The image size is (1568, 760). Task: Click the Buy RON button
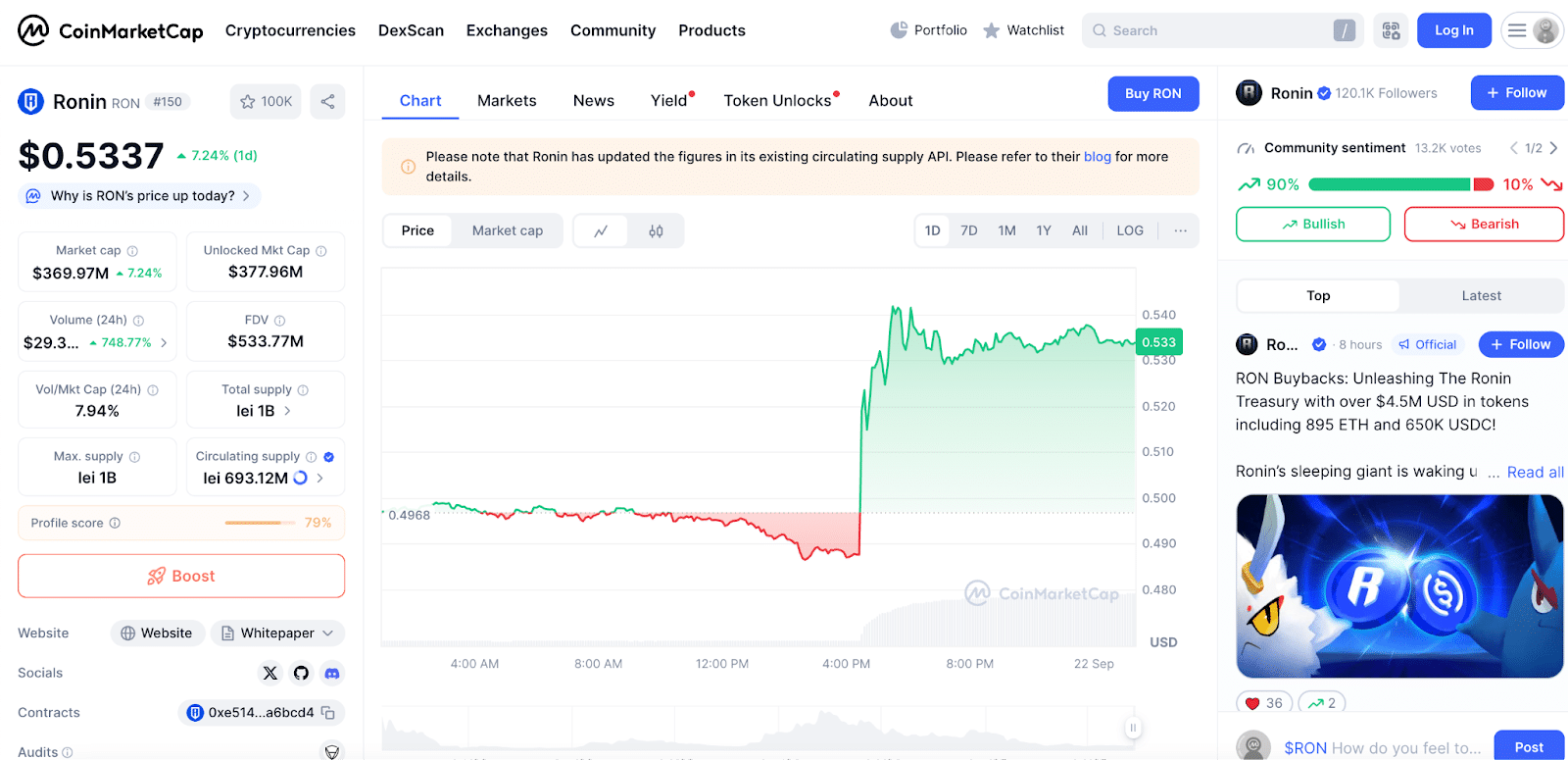[1152, 93]
